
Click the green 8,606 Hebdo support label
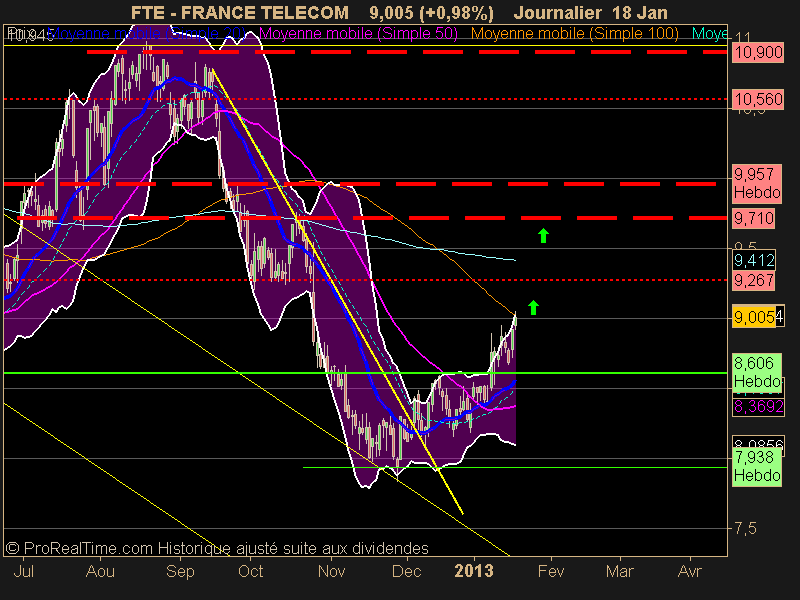pyautogui.click(x=757, y=372)
